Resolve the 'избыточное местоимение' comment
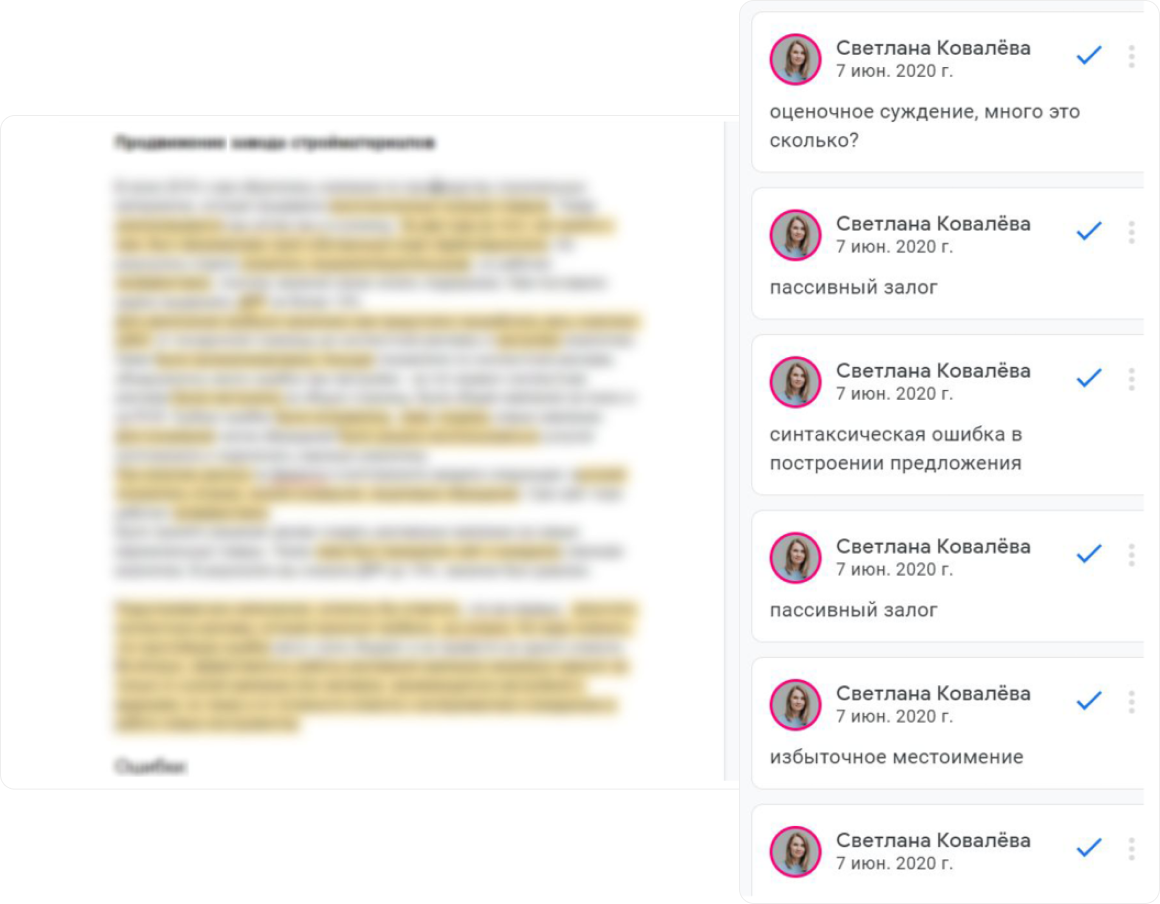This screenshot has height=904, width=1160. click(1088, 701)
